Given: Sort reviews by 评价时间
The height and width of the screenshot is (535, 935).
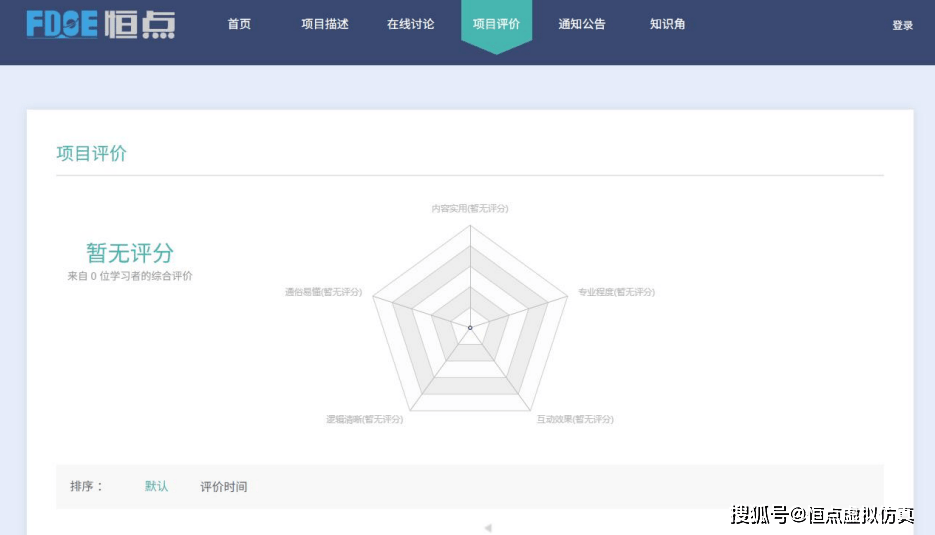Looking at the screenshot, I should tap(223, 487).
